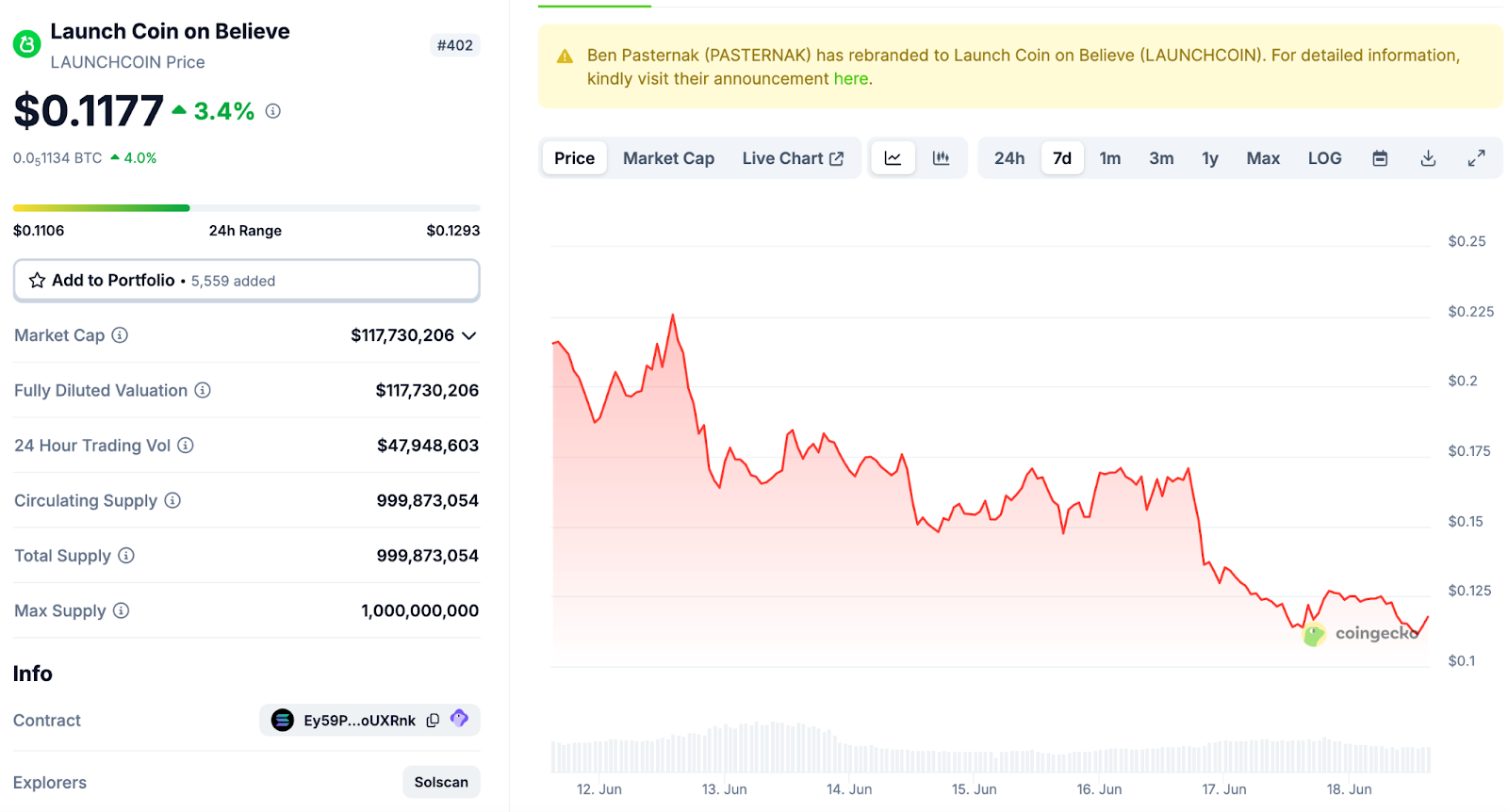
Task: Click the Fully Diluted Valuation $117,730,206 value
Action: tap(427, 390)
